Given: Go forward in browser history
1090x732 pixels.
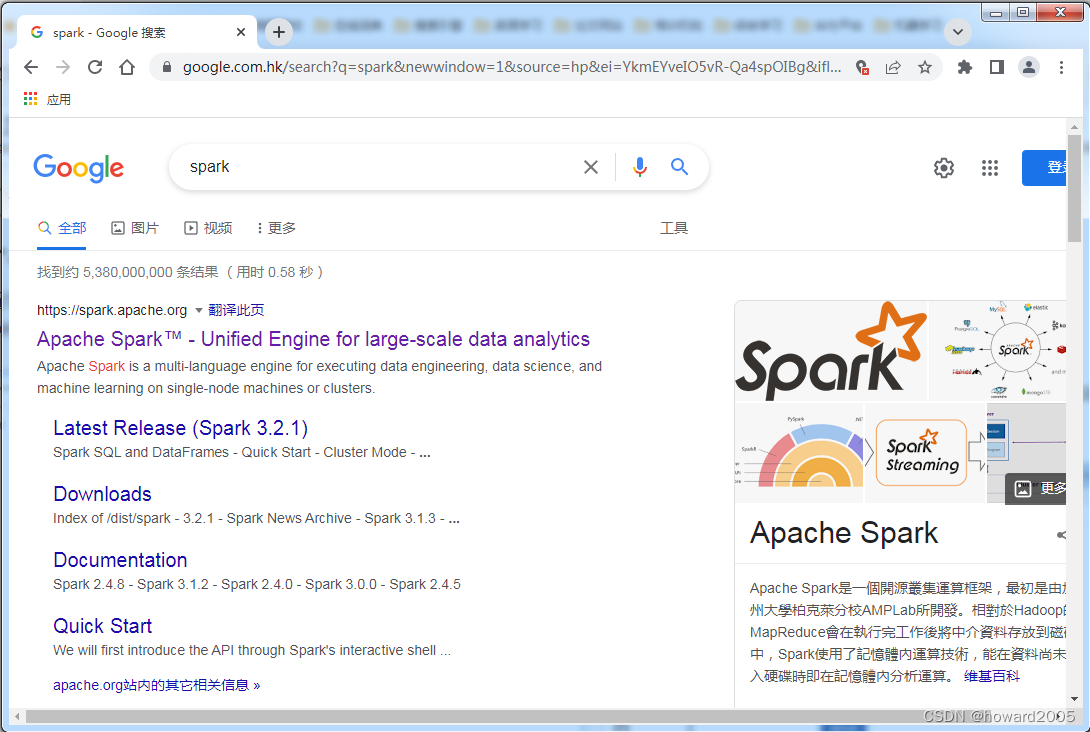Looking at the screenshot, I should coord(63,67).
